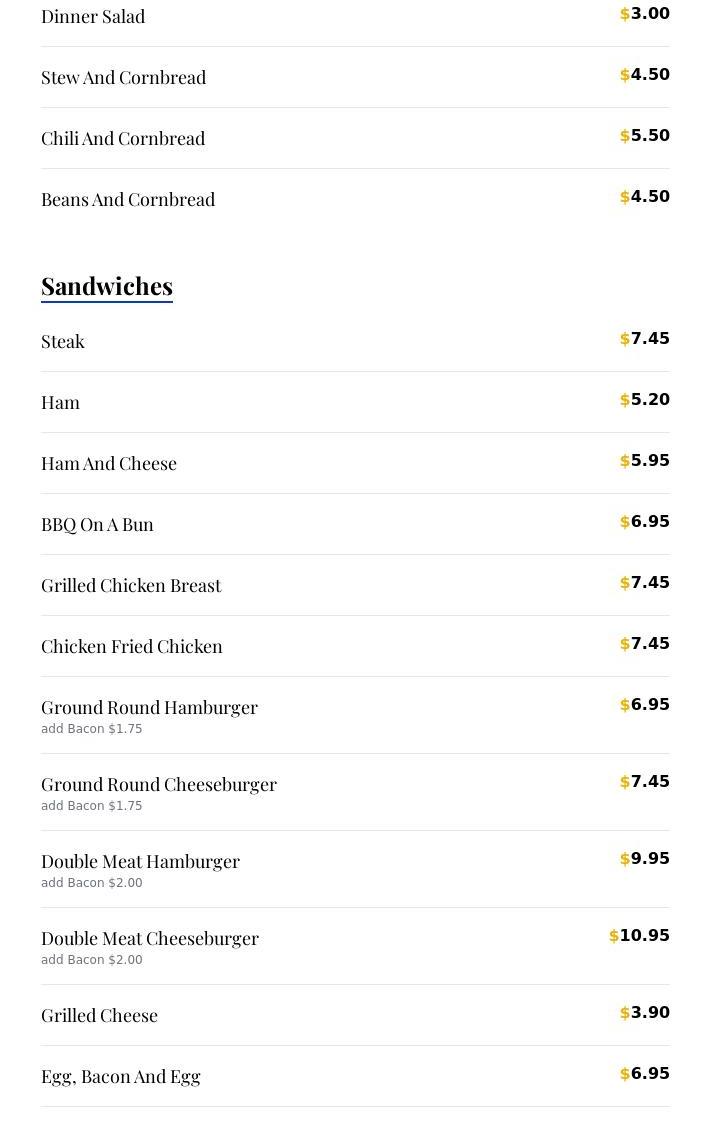Select Double Meat Hamburger item
Viewport: 710px width, 1126px height.
pyautogui.click(x=140, y=862)
